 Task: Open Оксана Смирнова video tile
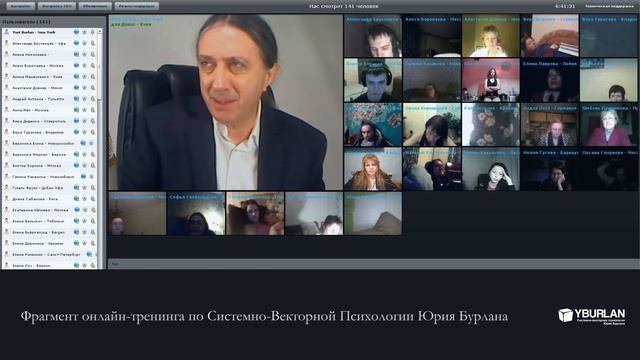pyautogui.click(x=609, y=169)
